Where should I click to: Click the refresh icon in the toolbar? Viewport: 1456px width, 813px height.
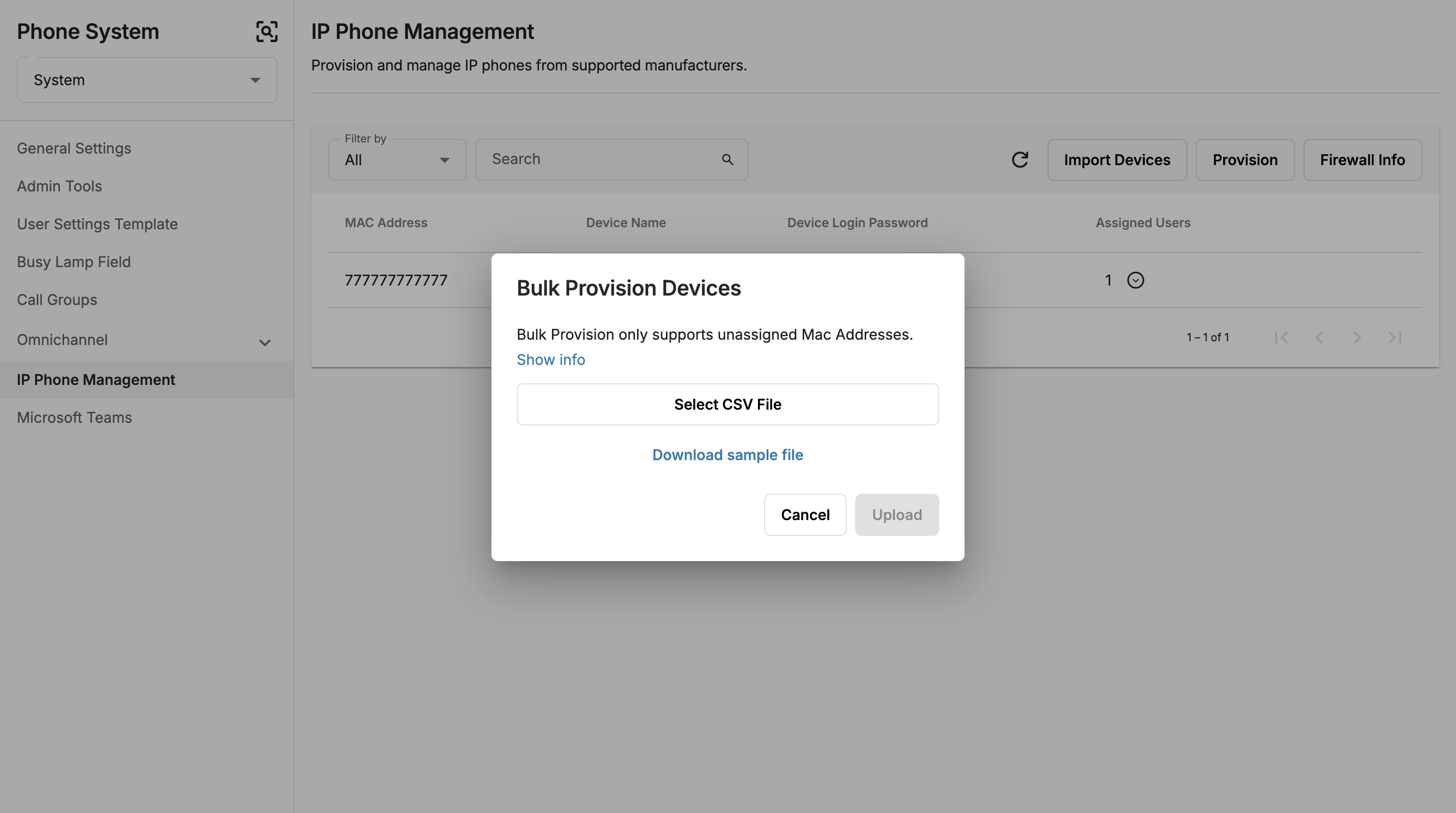1020,160
